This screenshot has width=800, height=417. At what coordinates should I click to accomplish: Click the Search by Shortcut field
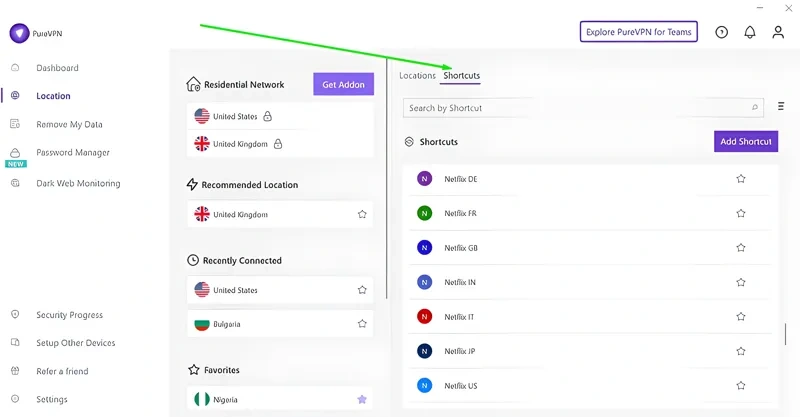click(583, 108)
